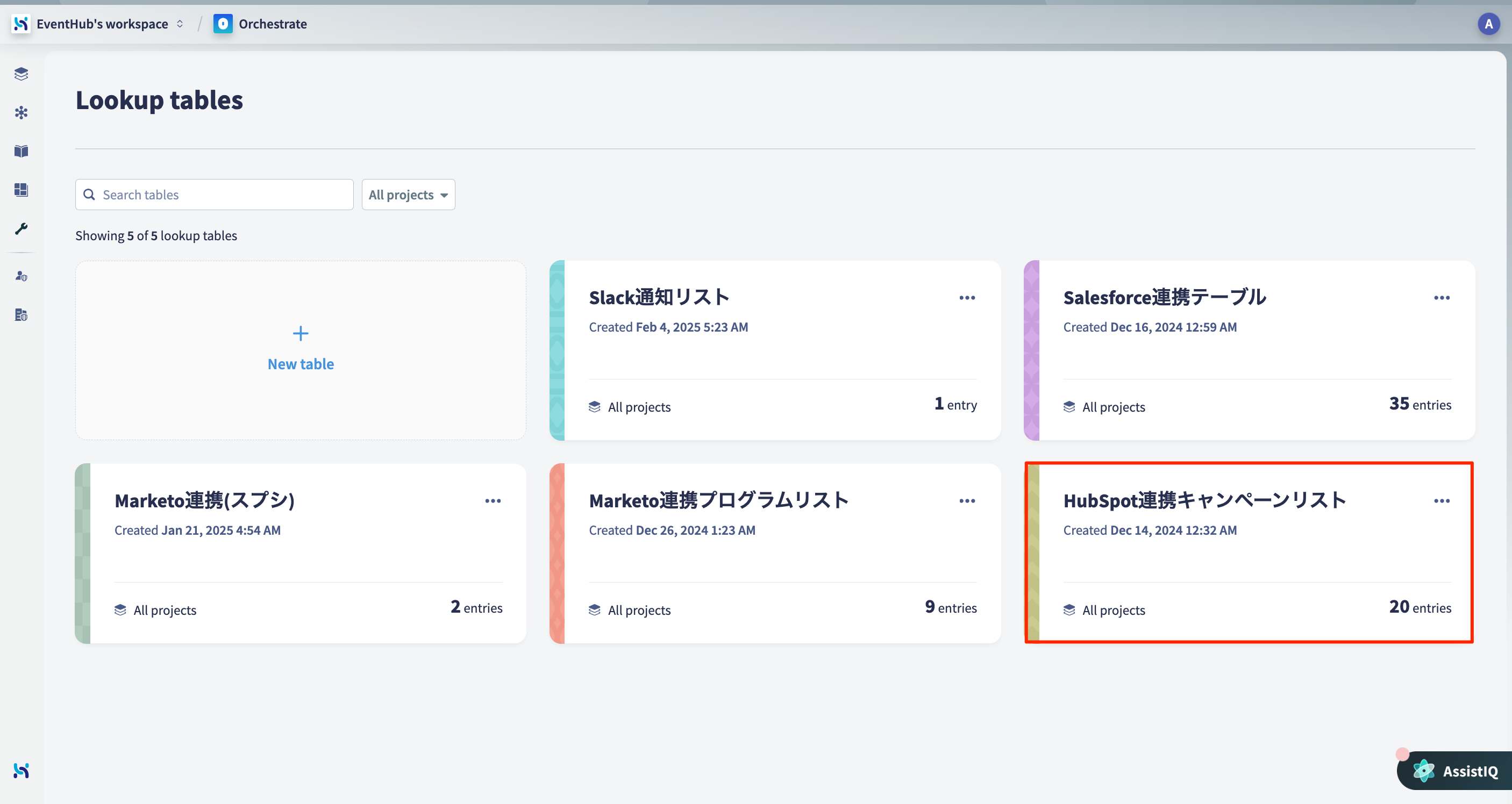This screenshot has width=1512, height=804.
Task: Click the purple color strip on Salesforce連携テーブル card
Action: (x=1031, y=350)
